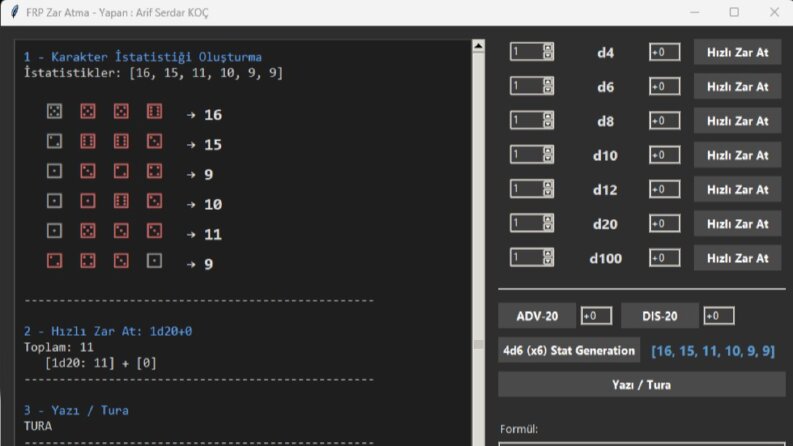Click the gray dropped die in the 16 row

click(x=55, y=111)
